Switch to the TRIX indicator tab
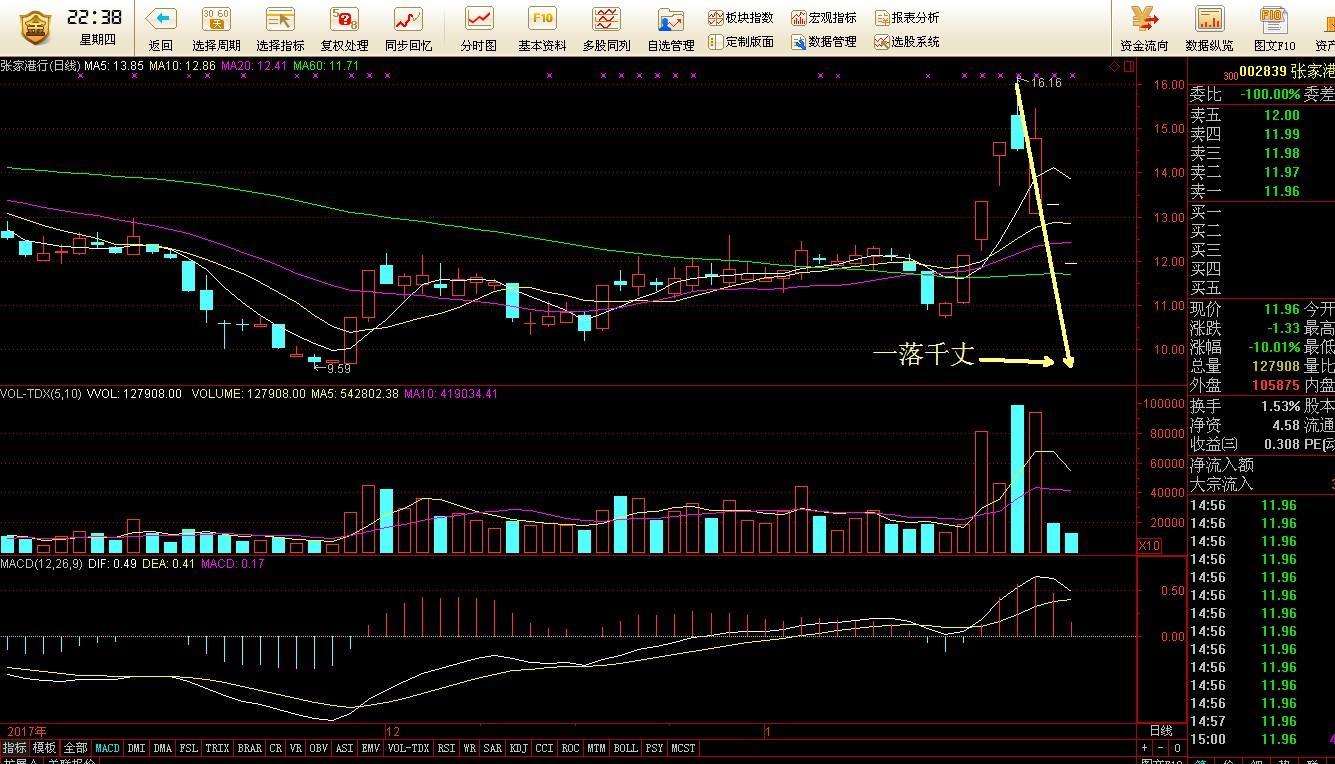The height and width of the screenshot is (764, 1335). coord(218,748)
